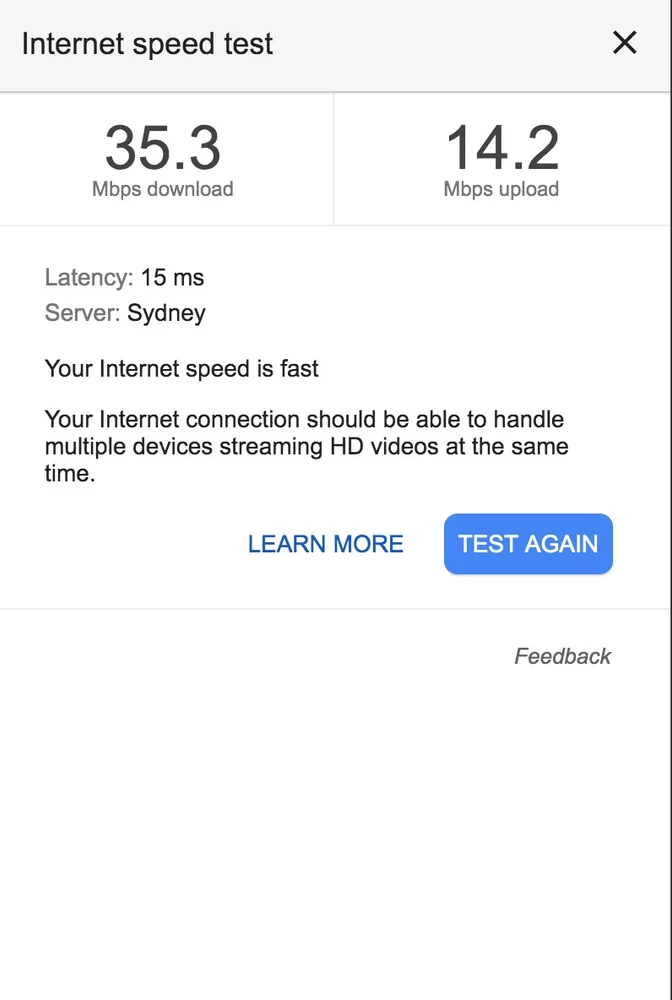Click the 14.2 upload speed value
This screenshot has width=672, height=1000.
click(x=502, y=148)
